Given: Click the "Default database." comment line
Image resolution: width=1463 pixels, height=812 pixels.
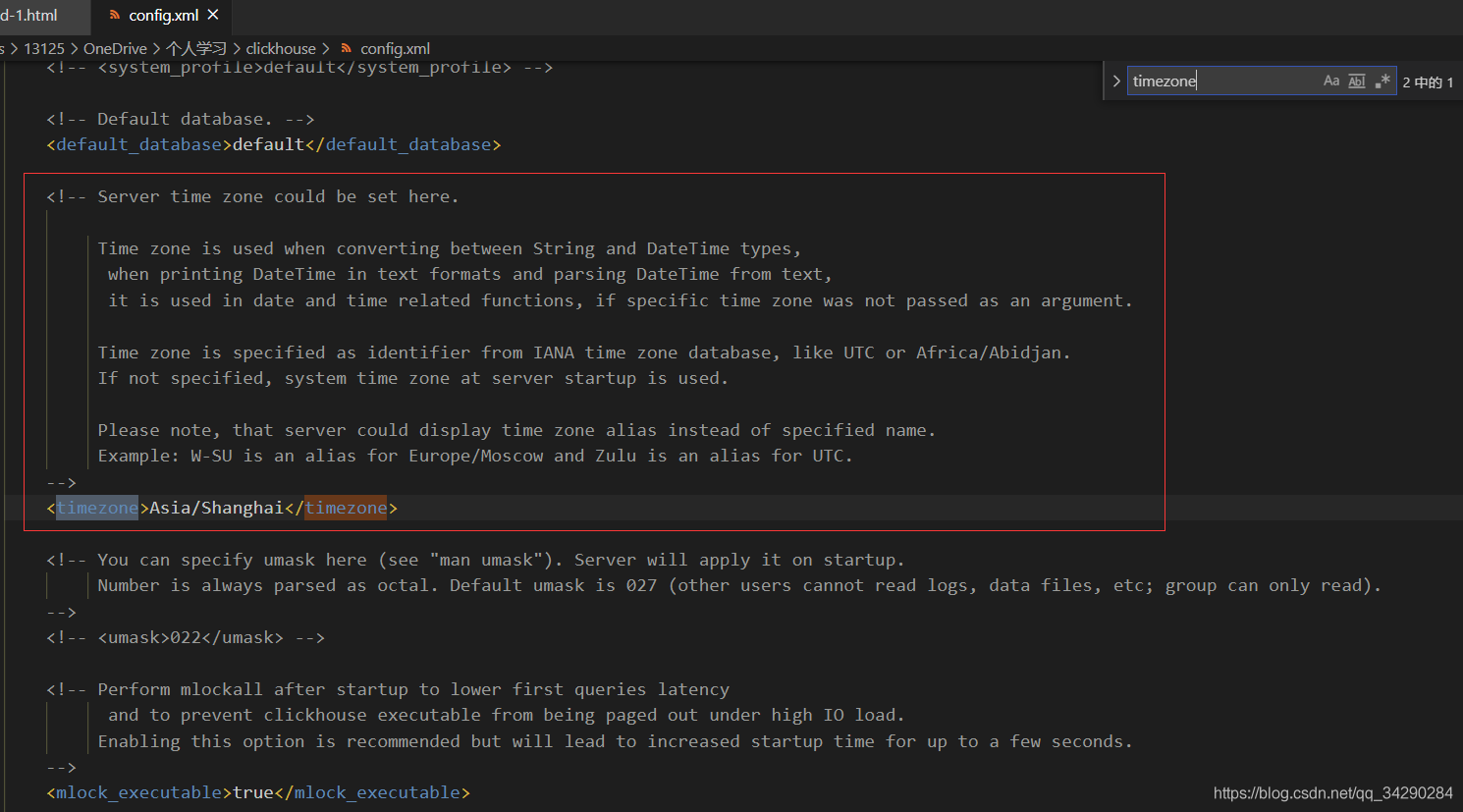Looking at the screenshot, I should [x=181, y=119].
